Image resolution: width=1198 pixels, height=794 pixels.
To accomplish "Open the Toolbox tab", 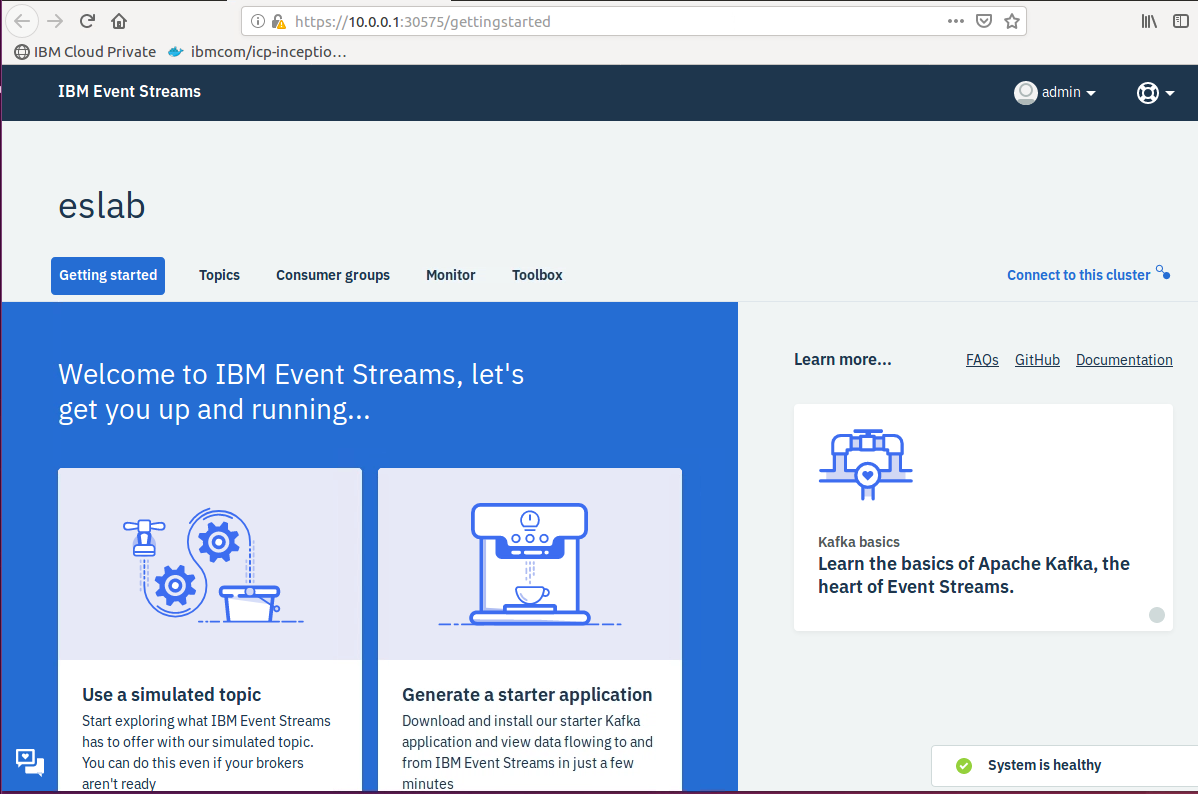I will coord(537,275).
